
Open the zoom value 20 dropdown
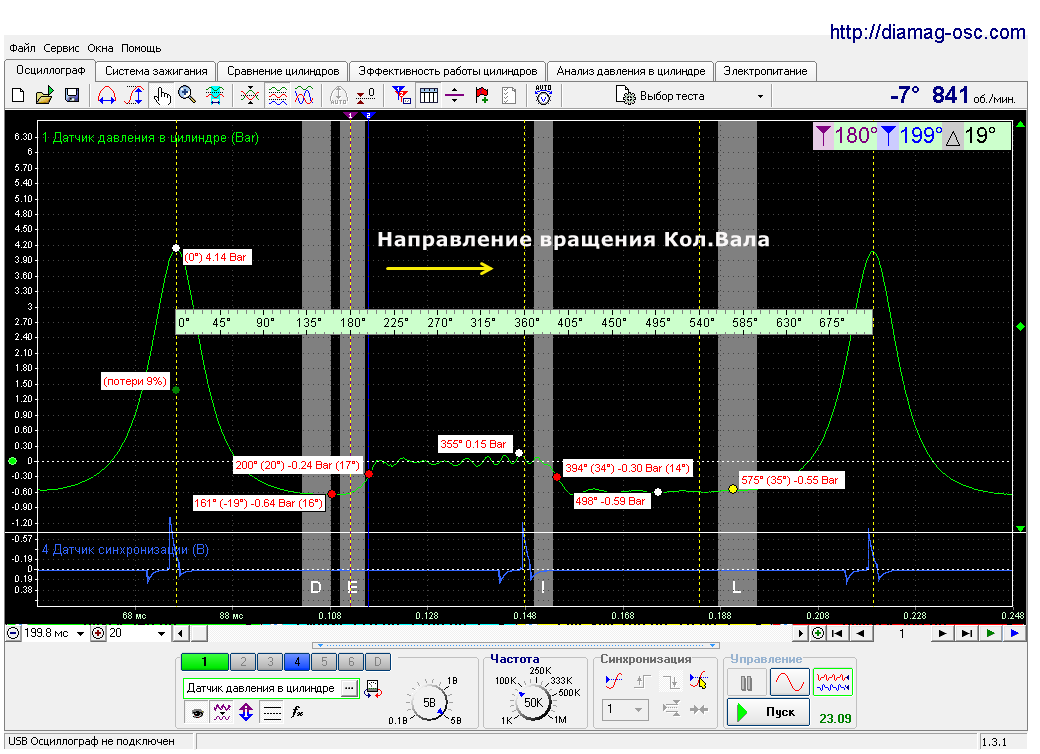[161, 634]
